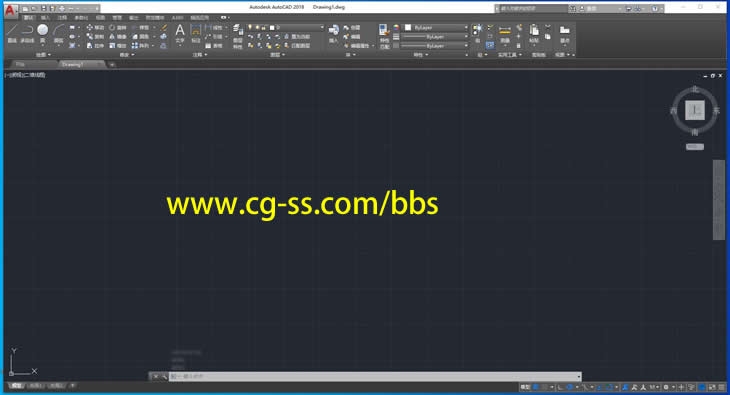Viewport: 730px width, 395px height.
Task: Click the new drawing tab plus button
Action: (x=112, y=64)
